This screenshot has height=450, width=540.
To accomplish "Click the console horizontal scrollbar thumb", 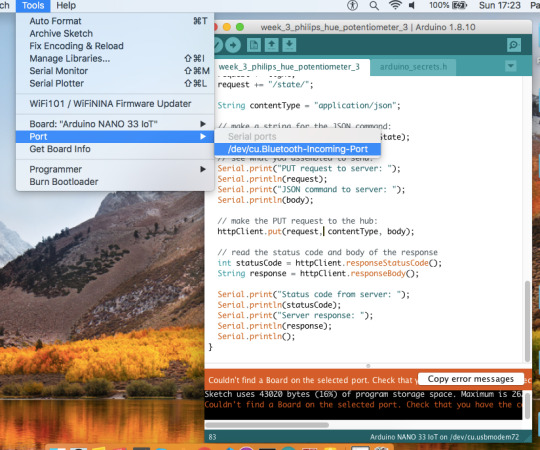I will (x=267, y=425).
